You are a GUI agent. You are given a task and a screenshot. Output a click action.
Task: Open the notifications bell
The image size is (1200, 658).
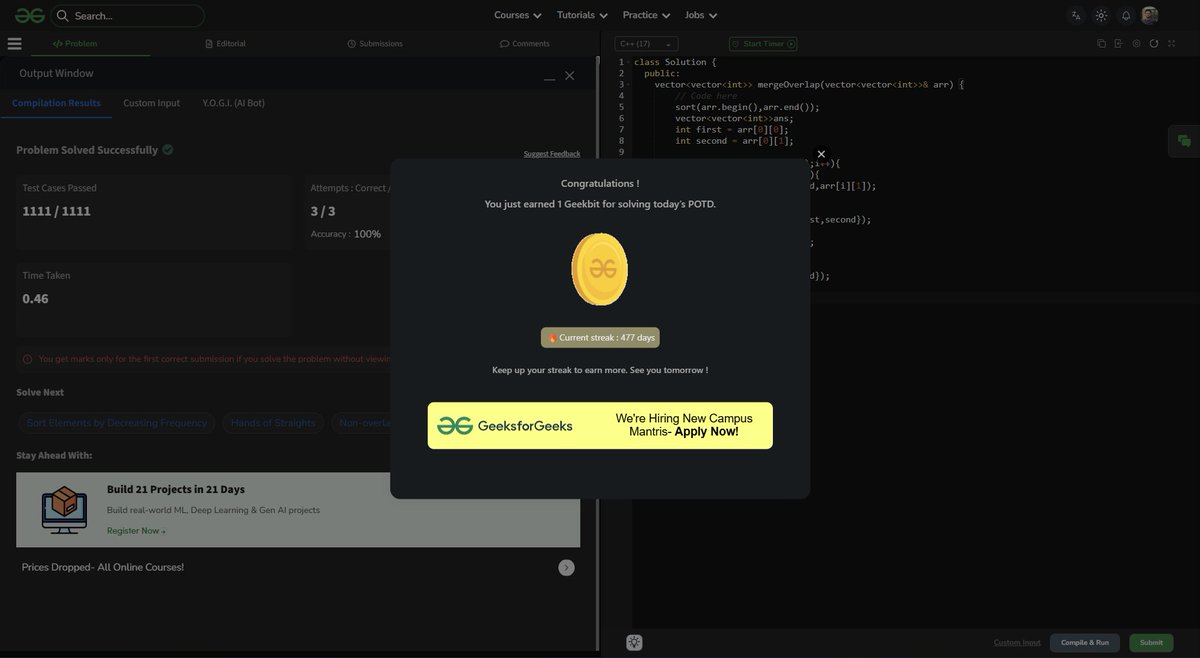tap(1126, 15)
